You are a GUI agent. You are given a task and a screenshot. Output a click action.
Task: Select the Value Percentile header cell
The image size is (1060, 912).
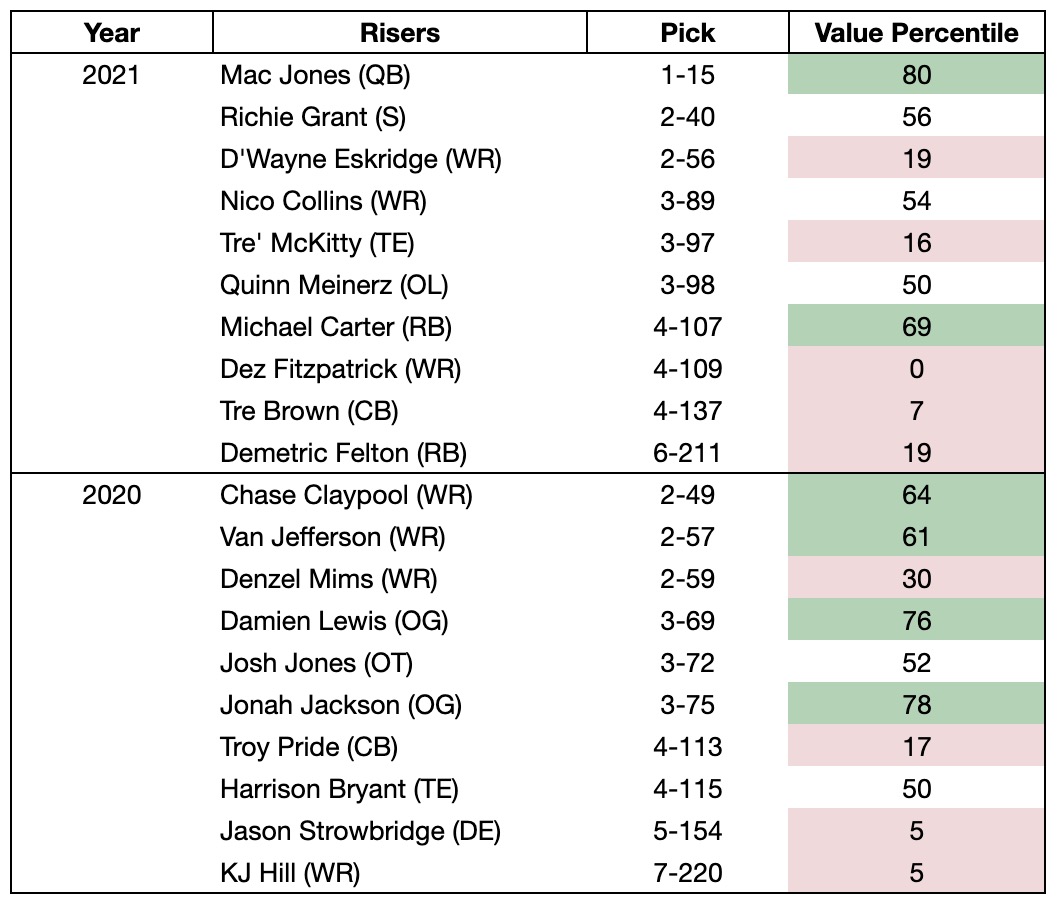point(916,33)
